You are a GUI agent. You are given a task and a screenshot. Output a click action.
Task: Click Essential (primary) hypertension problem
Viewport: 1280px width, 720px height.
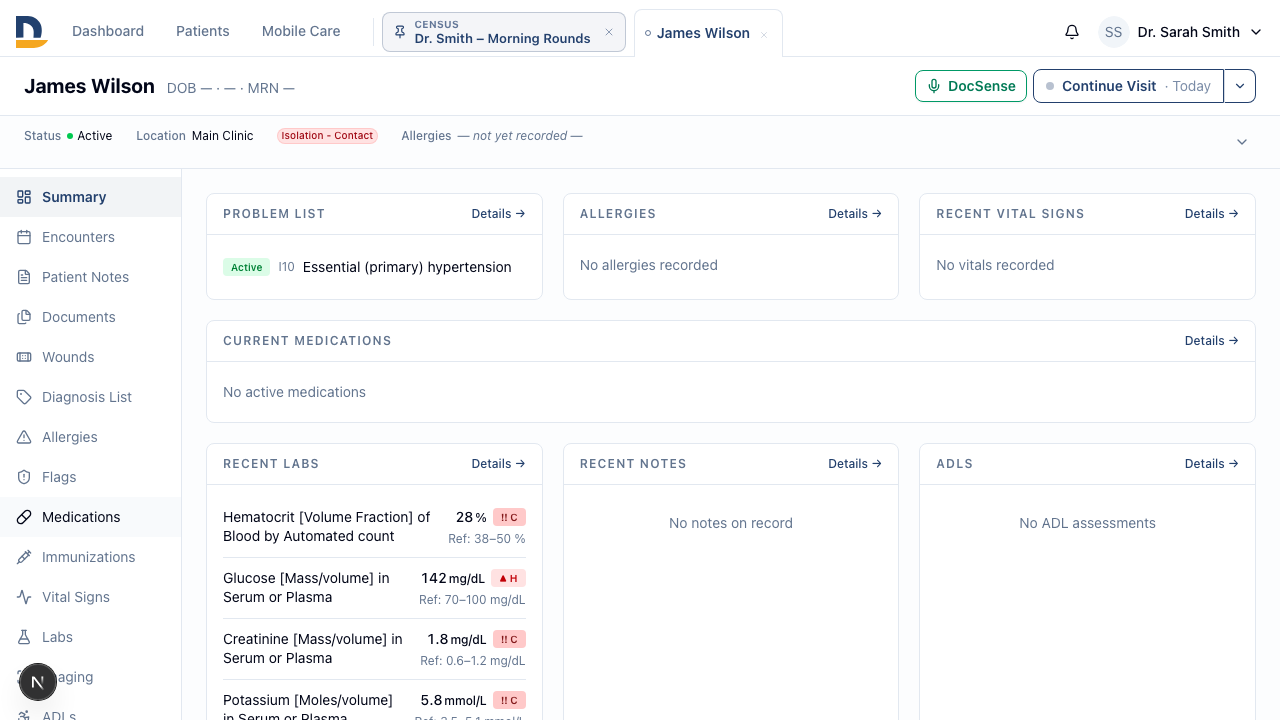(x=407, y=267)
